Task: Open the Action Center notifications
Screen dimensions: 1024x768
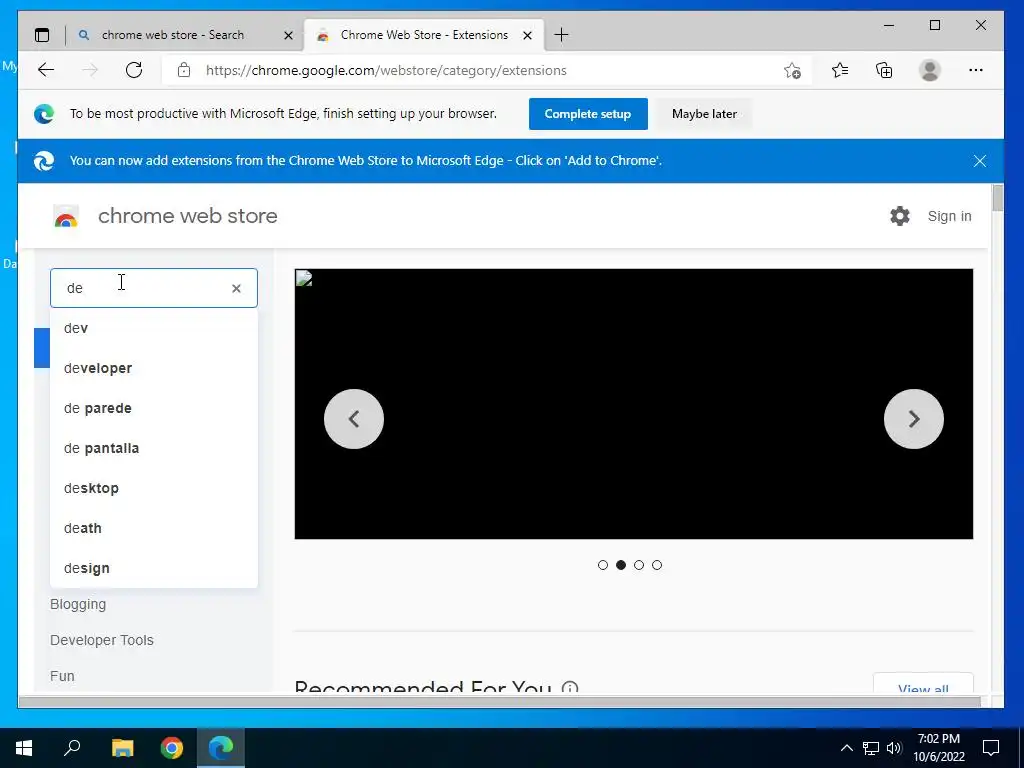Action: coord(991,748)
